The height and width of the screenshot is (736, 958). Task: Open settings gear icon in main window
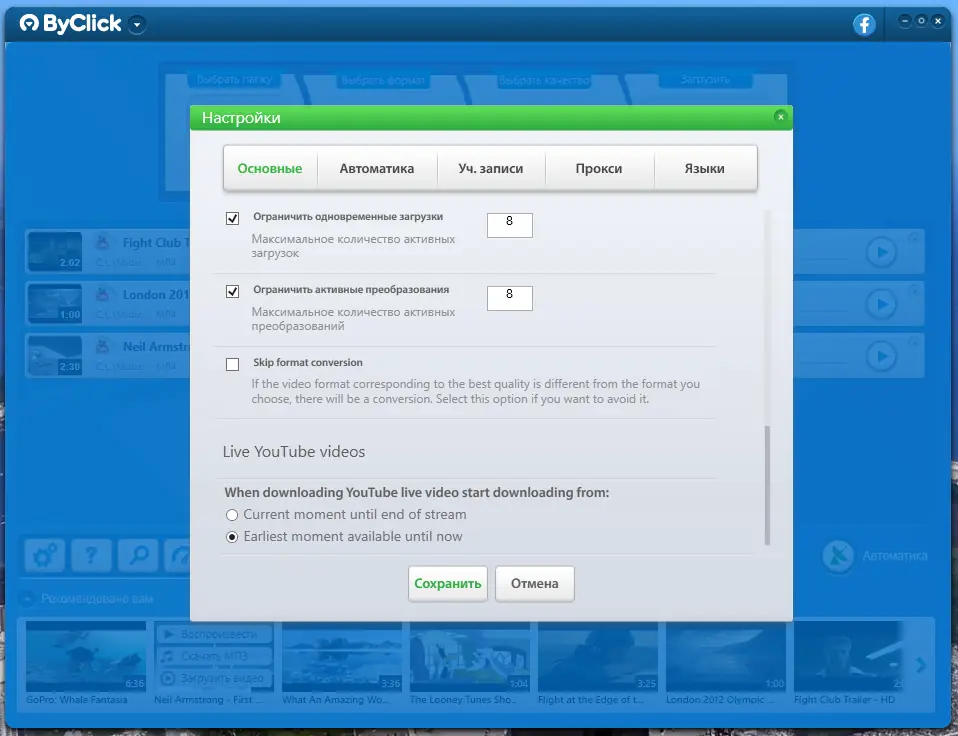pyautogui.click(x=45, y=555)
